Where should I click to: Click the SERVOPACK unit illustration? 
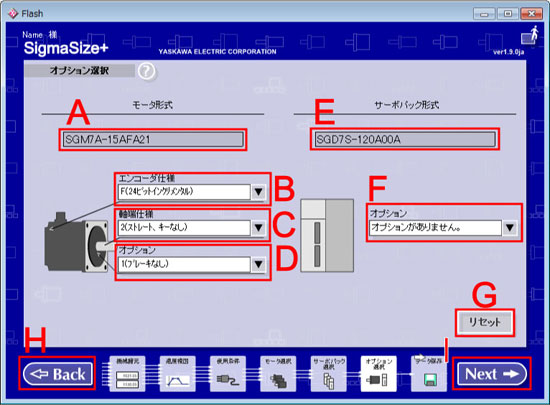pos(327,236)
